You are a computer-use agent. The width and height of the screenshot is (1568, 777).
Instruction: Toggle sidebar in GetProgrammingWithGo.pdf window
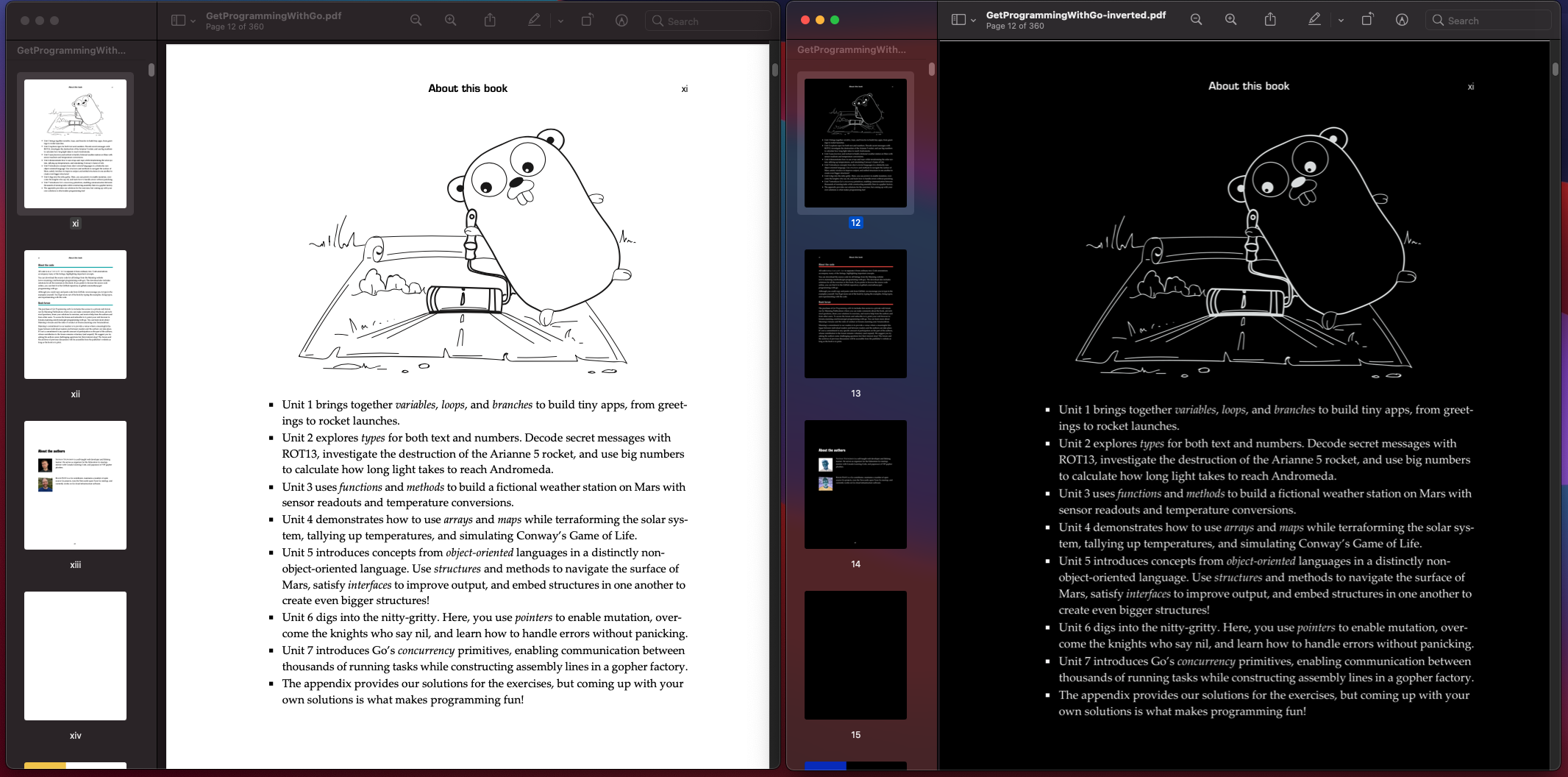(x=178, y=21)
